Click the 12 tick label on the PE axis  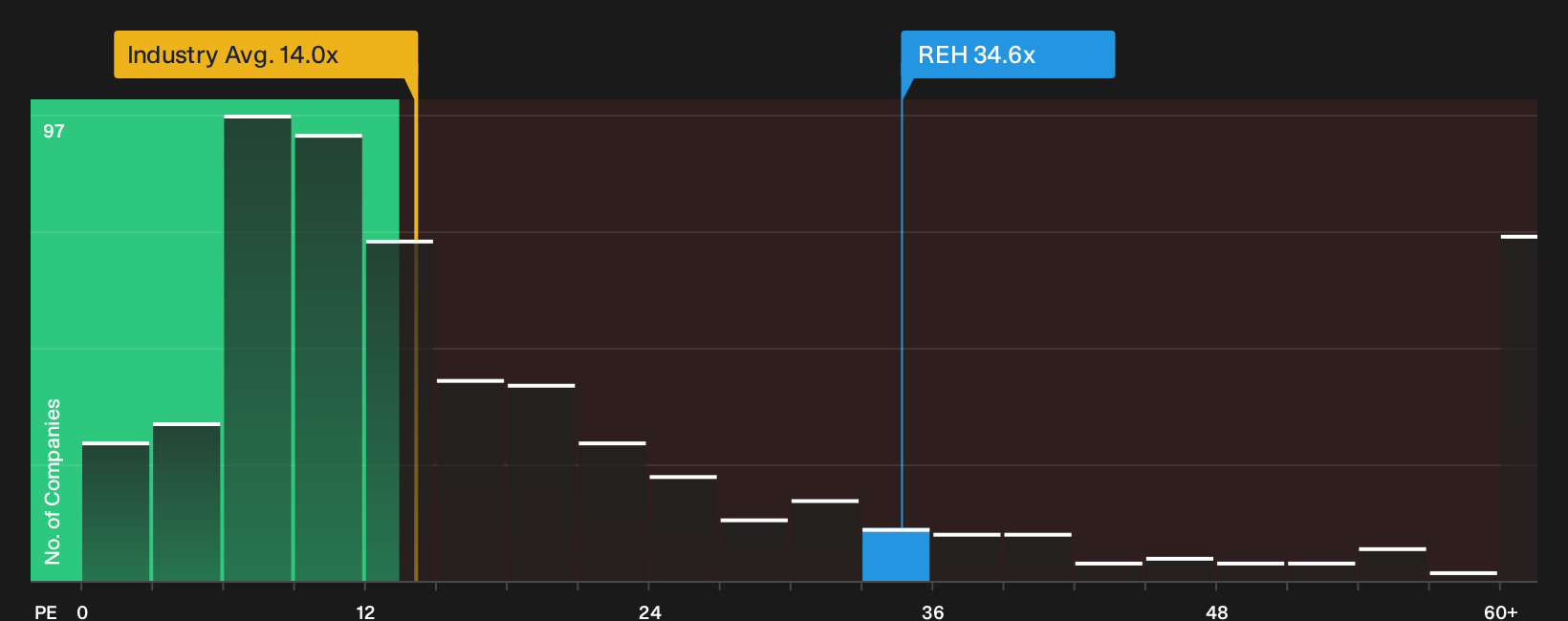(x=365, y=612)
